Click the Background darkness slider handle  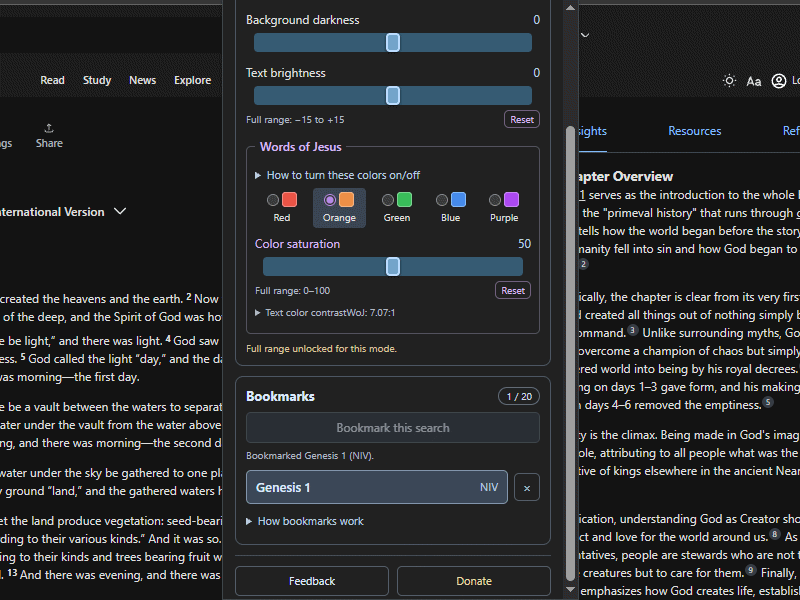click(393, 43)
